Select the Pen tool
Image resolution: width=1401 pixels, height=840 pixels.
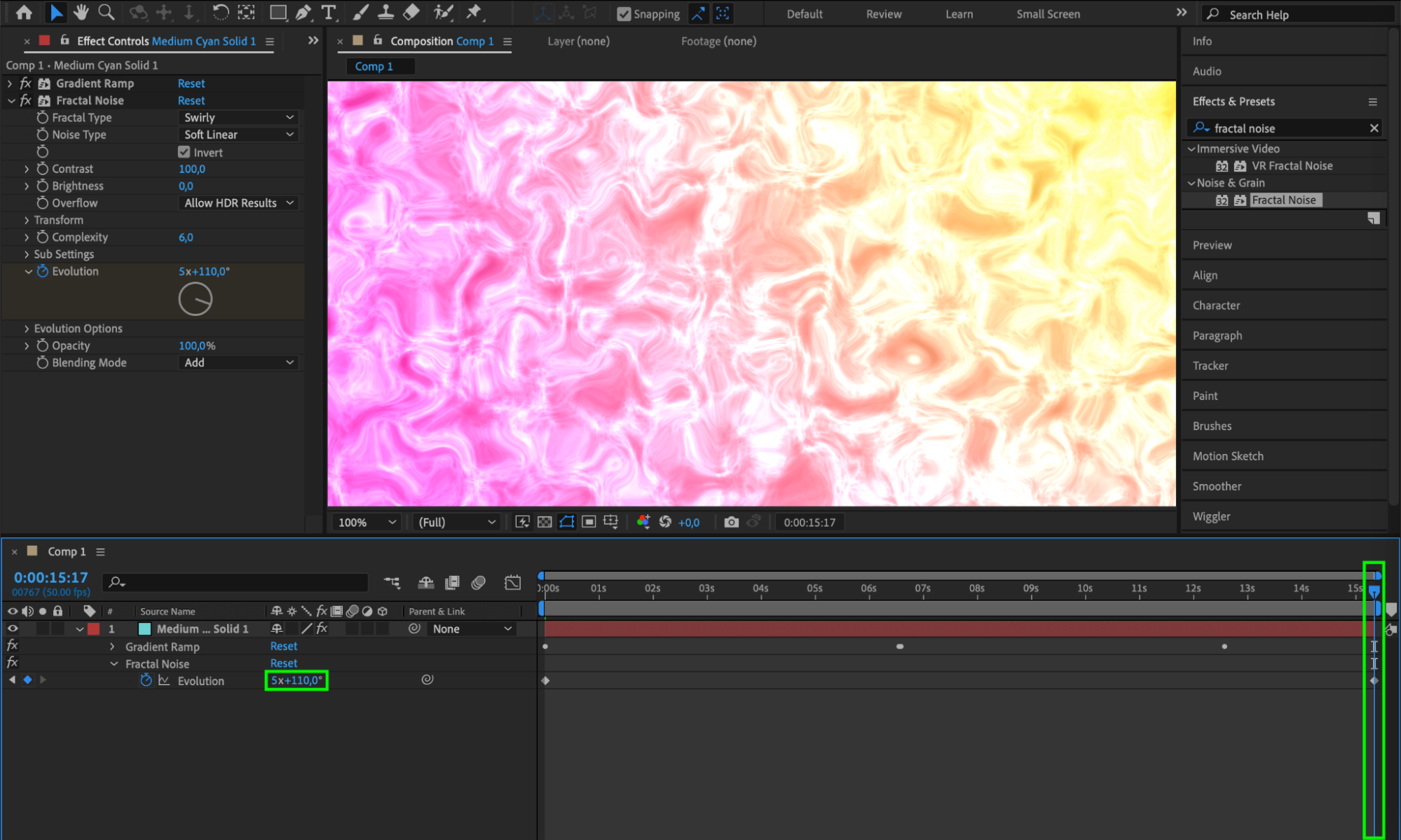coord(303,13)
